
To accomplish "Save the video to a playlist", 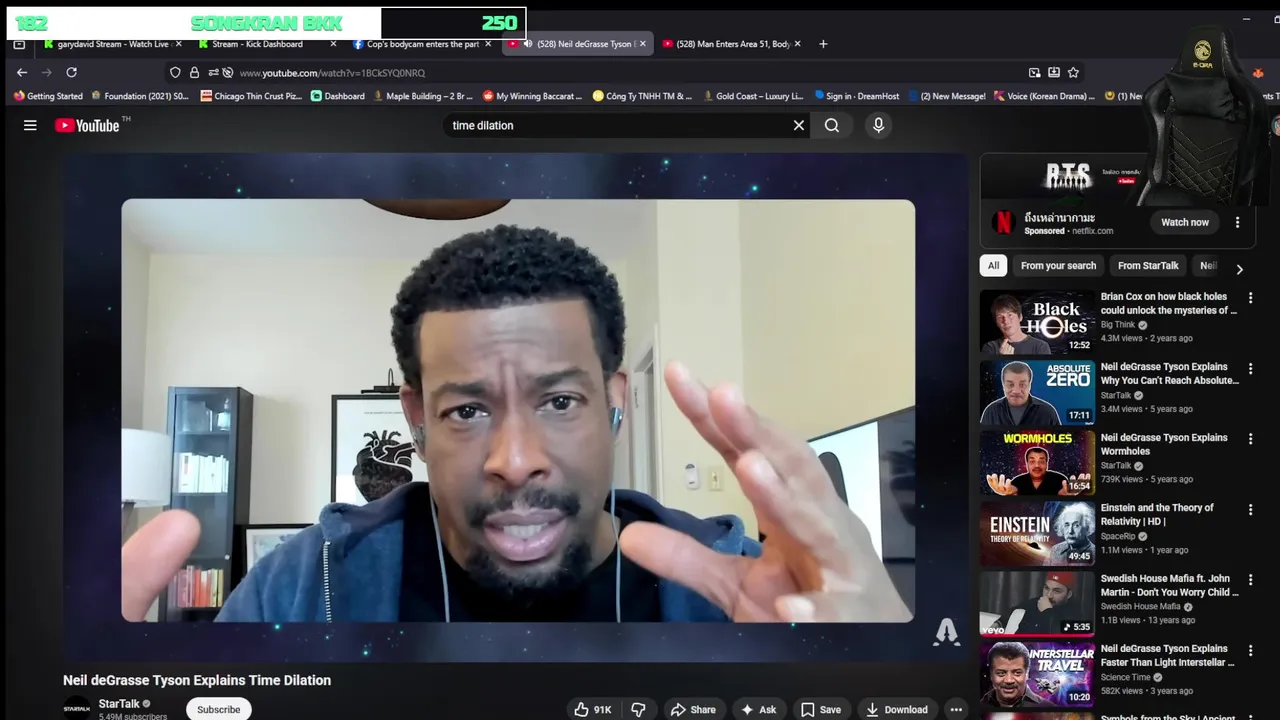I will (x=820, y=709).
